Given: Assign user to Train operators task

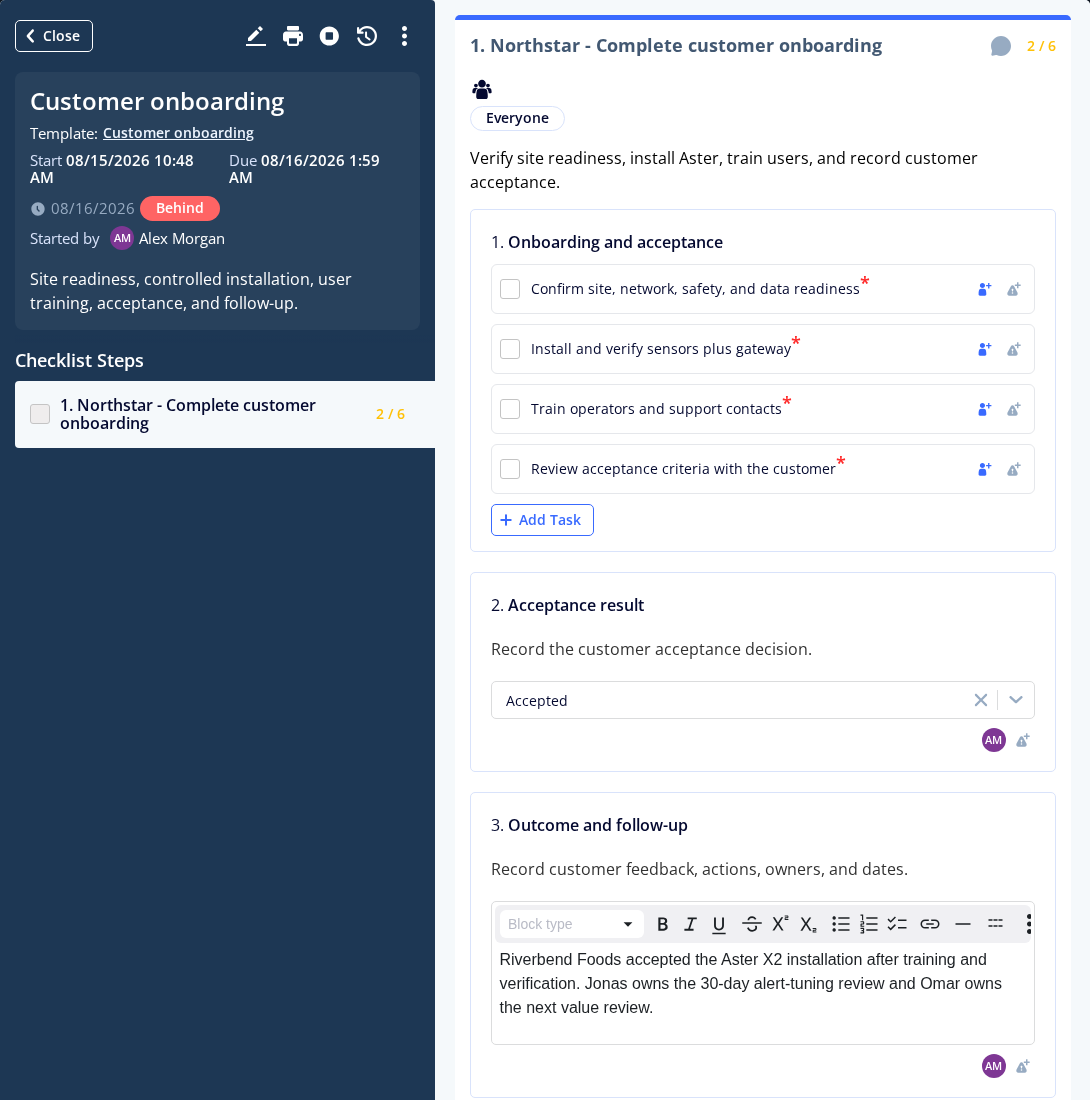Looking at the screenshot, I should (x=984, y=409).
